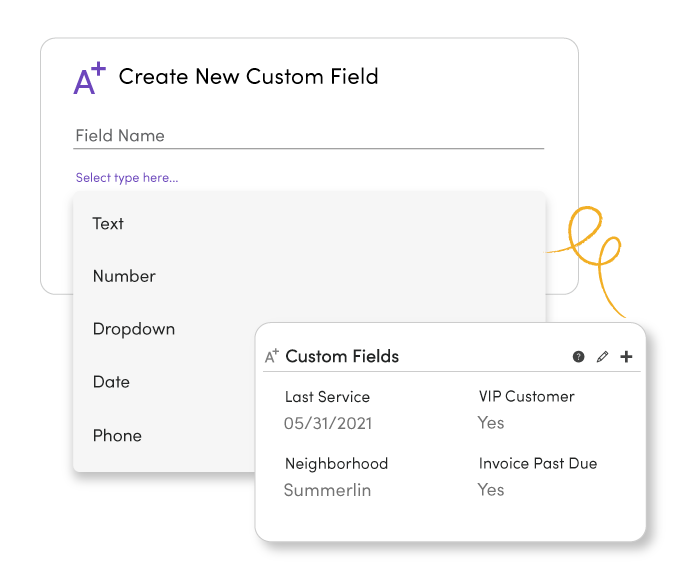Open the Select type here dropdown
This screenshot has width=696, height=579.
tap(127, 178)
